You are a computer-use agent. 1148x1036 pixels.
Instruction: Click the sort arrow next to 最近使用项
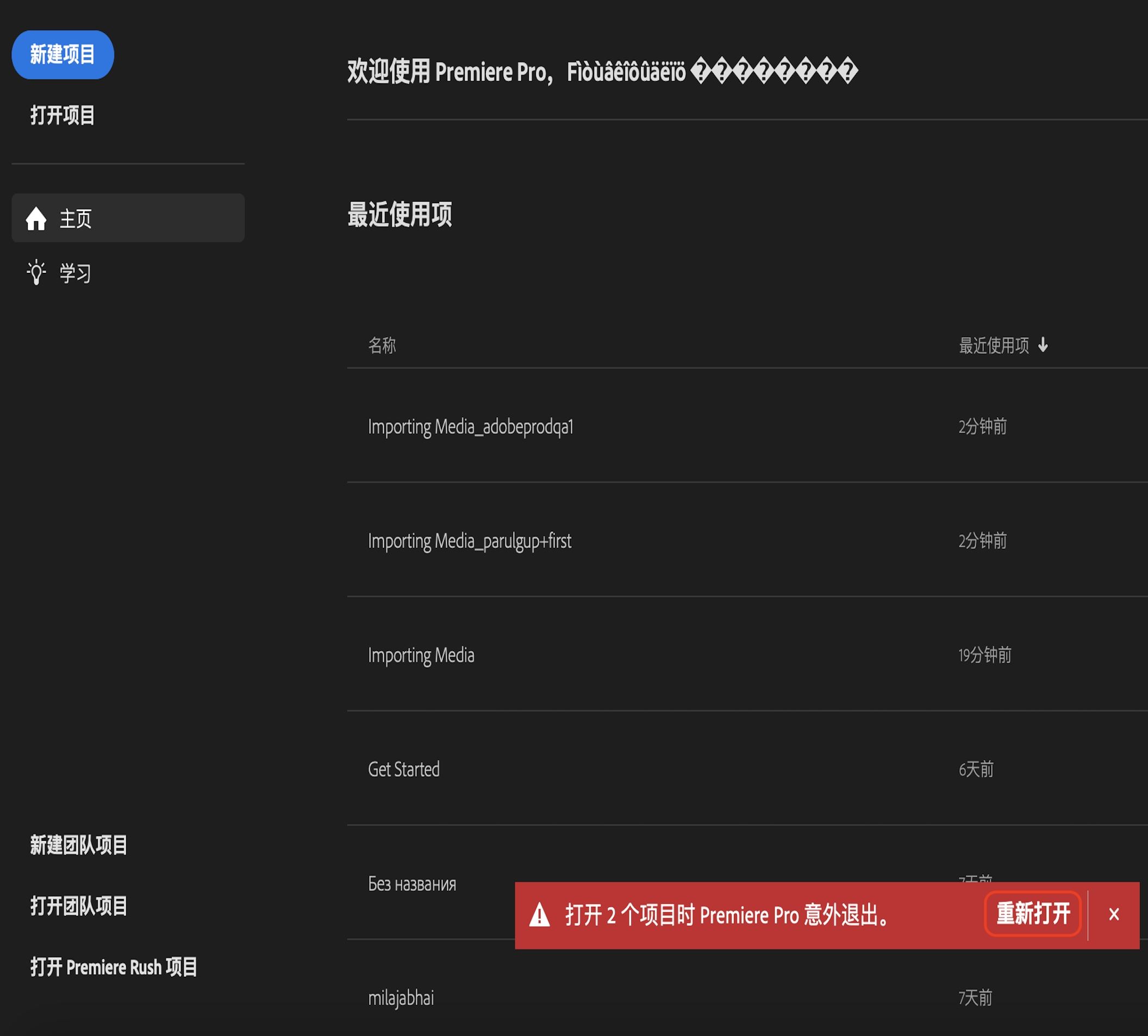[x=1043, y=345]
